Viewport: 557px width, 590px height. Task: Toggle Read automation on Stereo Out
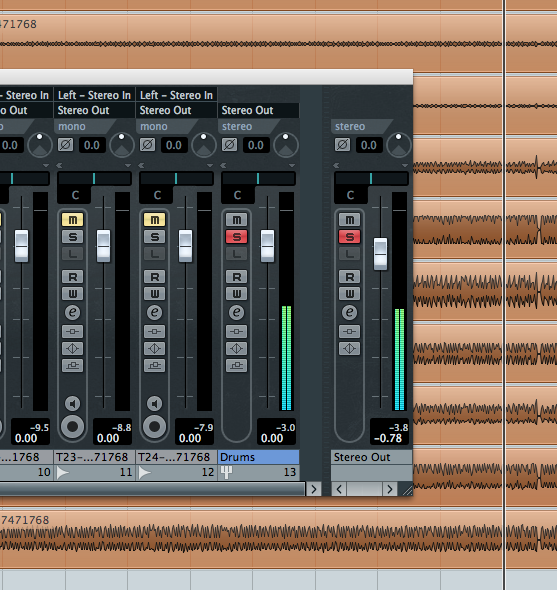350,277
